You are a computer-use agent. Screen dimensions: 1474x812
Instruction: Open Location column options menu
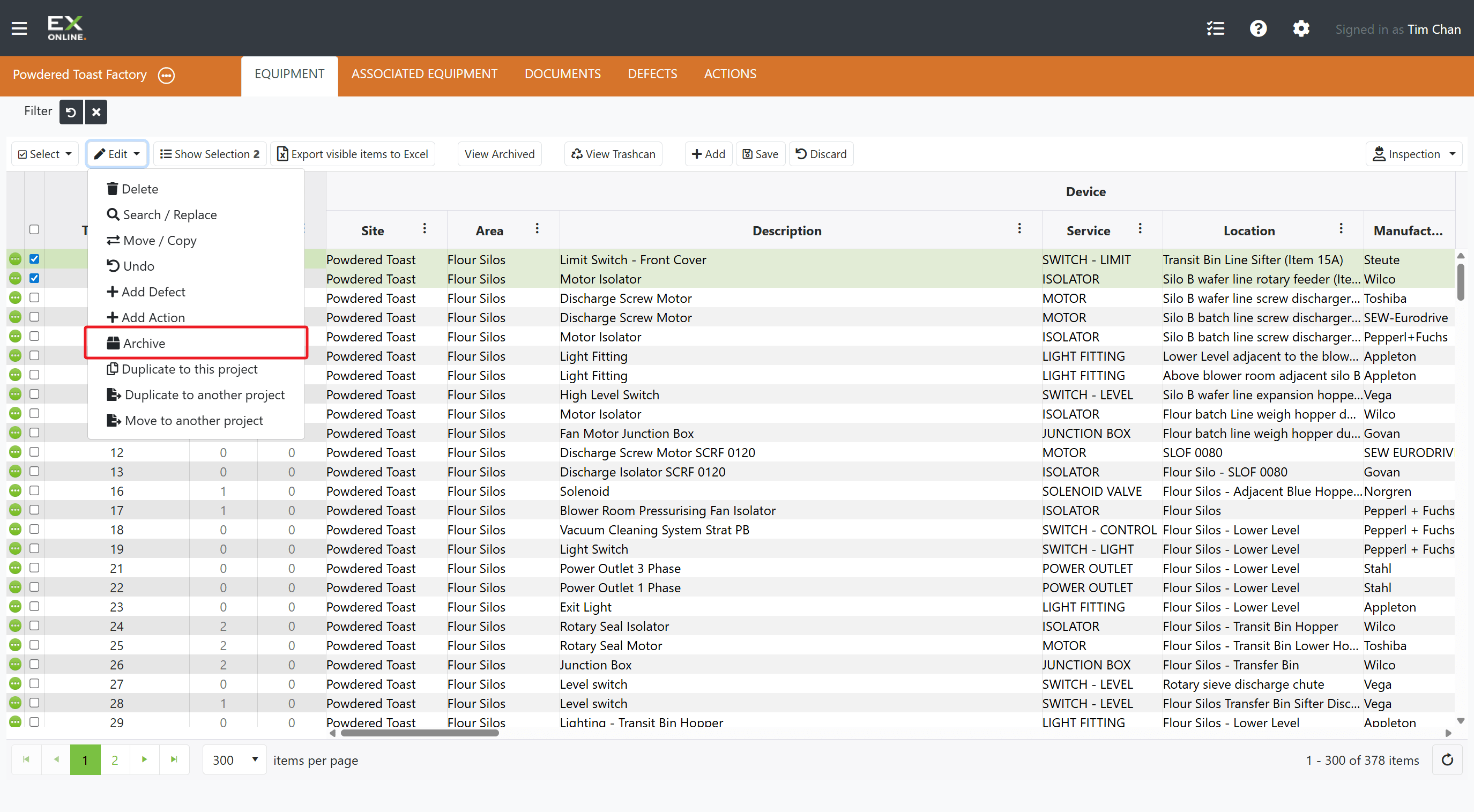[1341, 229]
